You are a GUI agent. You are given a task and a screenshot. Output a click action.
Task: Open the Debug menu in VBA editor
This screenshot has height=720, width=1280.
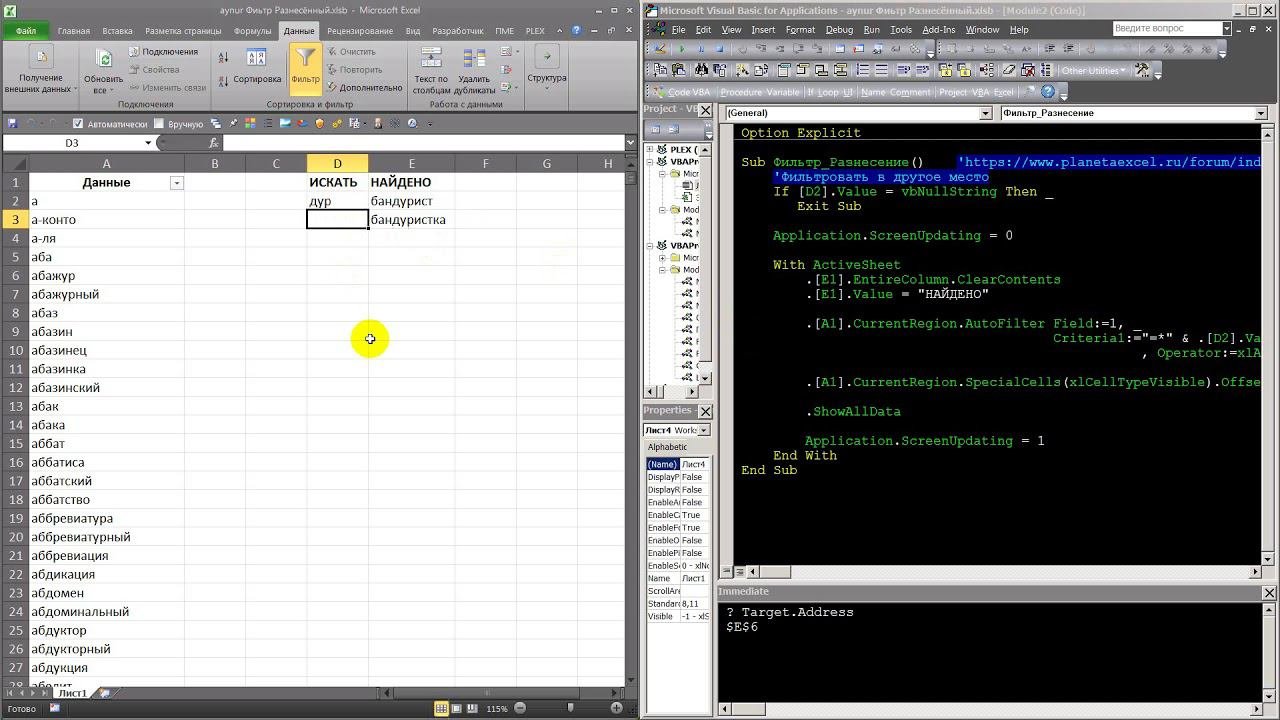839,30
